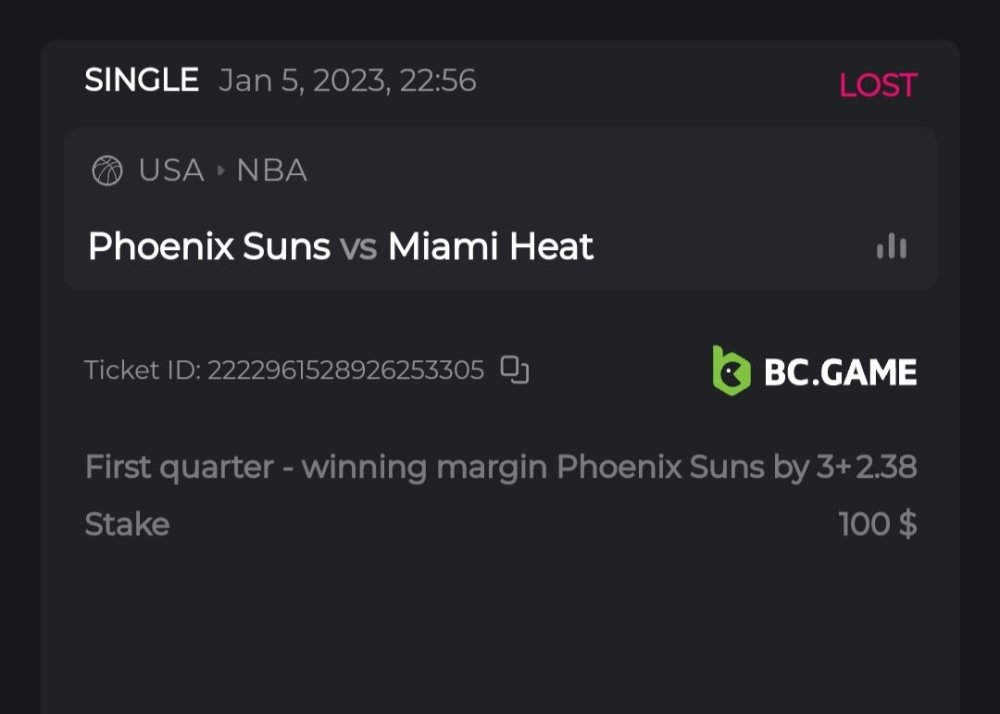
Task: Click the BC.GAME brand name text
Action: tap(840, 372)
